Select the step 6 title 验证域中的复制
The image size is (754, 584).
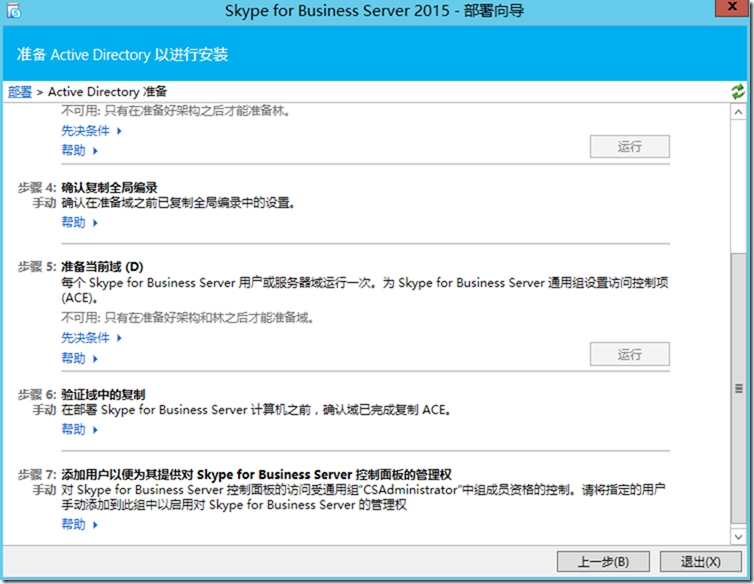(x=103, y=394)
